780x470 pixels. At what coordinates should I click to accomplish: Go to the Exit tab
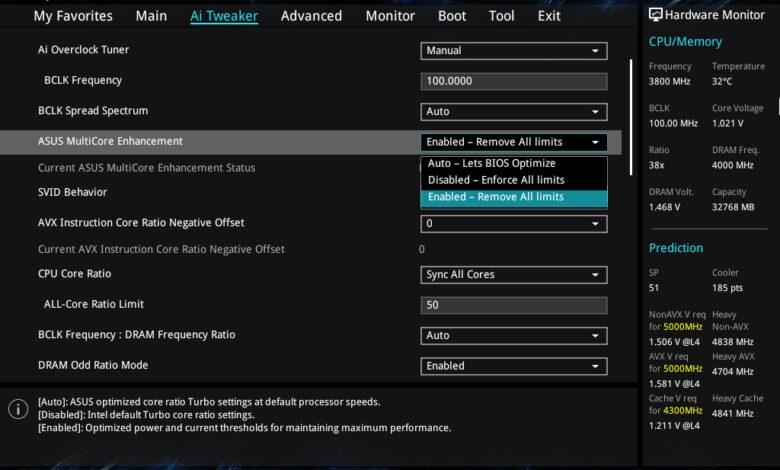tap(549, 16)
